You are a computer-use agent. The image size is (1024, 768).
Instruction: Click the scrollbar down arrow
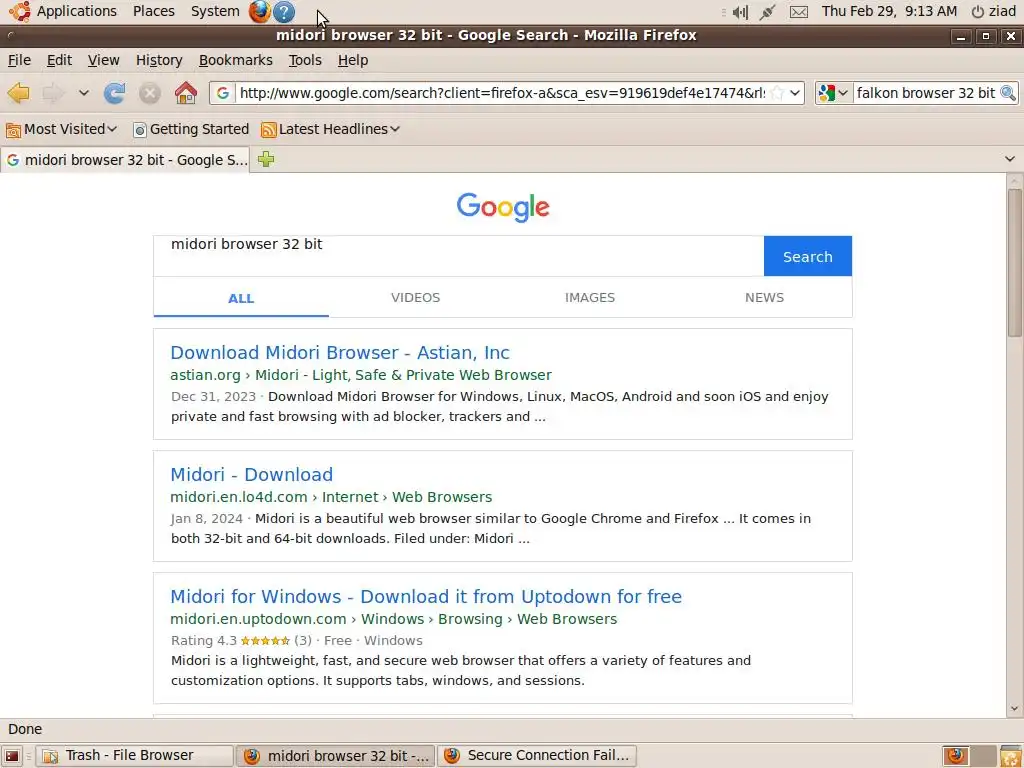[1014, 708]
